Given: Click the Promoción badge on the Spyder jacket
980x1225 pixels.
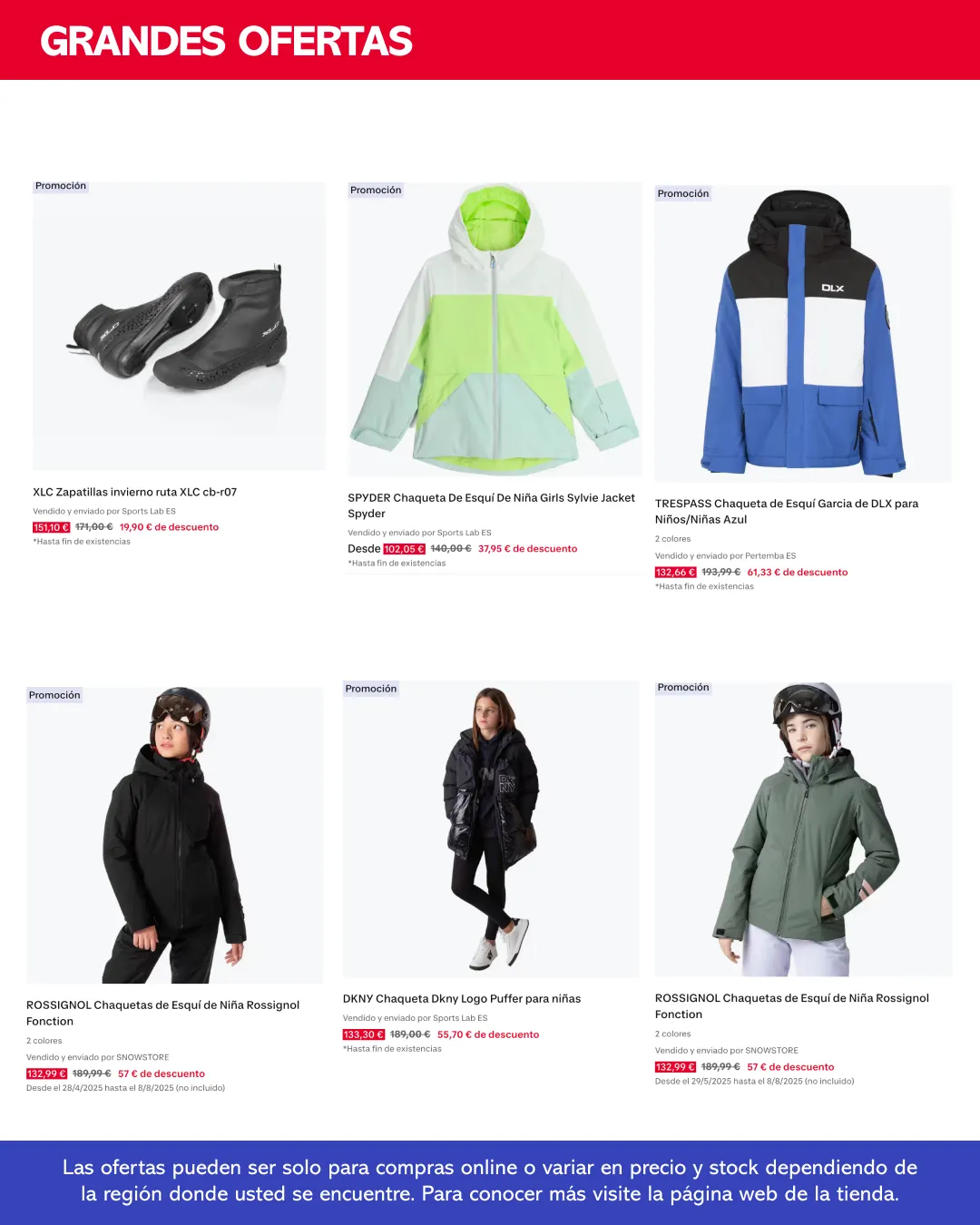Looking at the screenshot, I should click(x=376, y=190).
